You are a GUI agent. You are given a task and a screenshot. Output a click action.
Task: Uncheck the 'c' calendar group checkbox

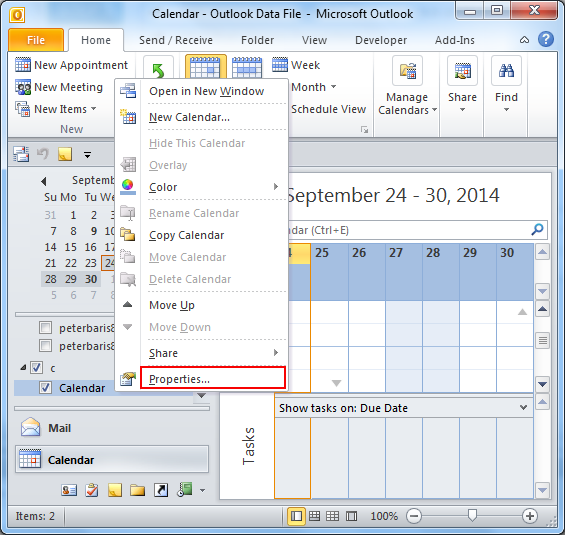(36, 368)
